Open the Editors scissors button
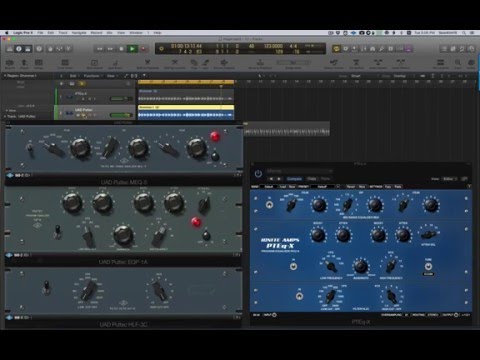This screenshot has height=360, width=480. click(68, 49)
